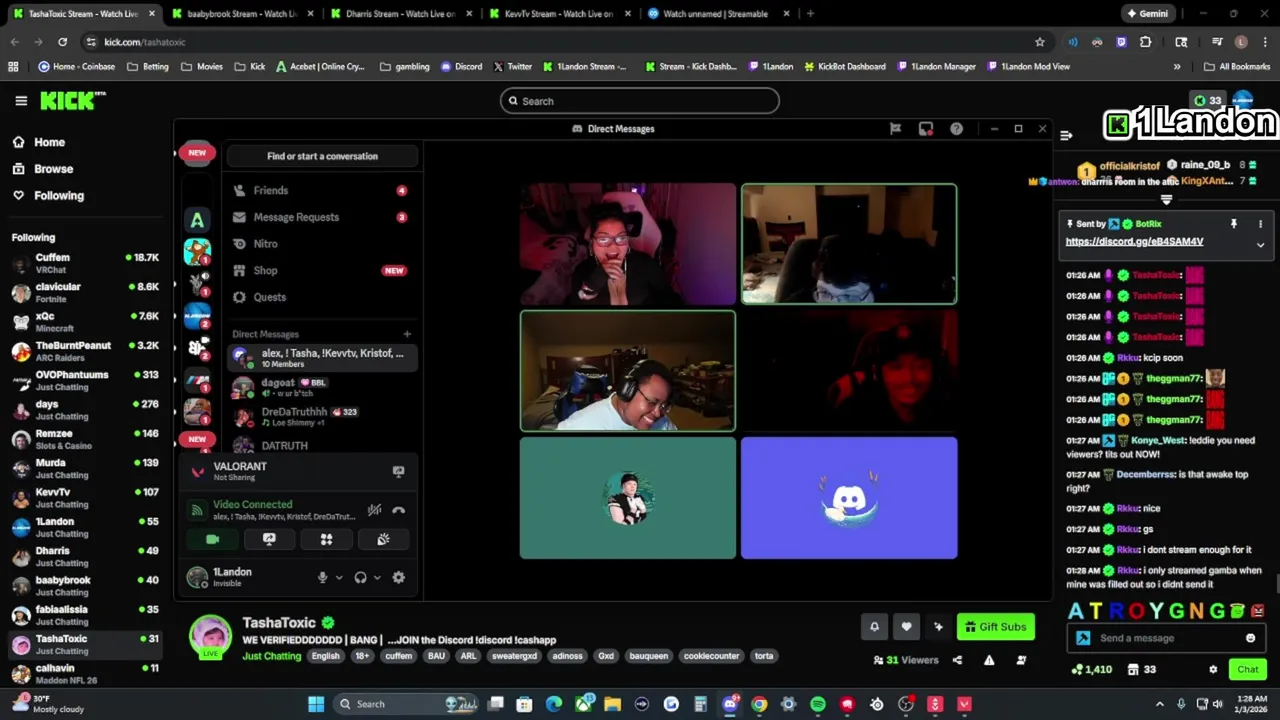Toggle Discord microphone mute in streamed window

[x=322, y=577]
